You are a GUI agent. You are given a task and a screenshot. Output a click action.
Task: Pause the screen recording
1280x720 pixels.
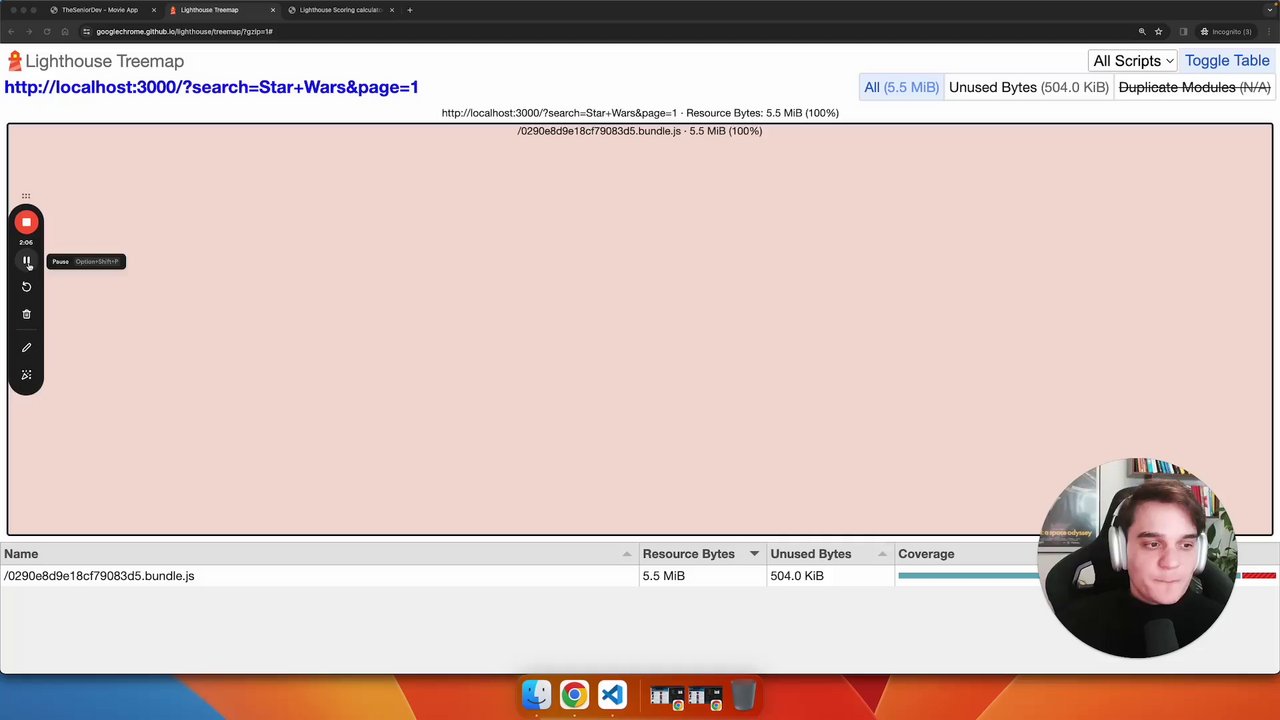(27, 261)
